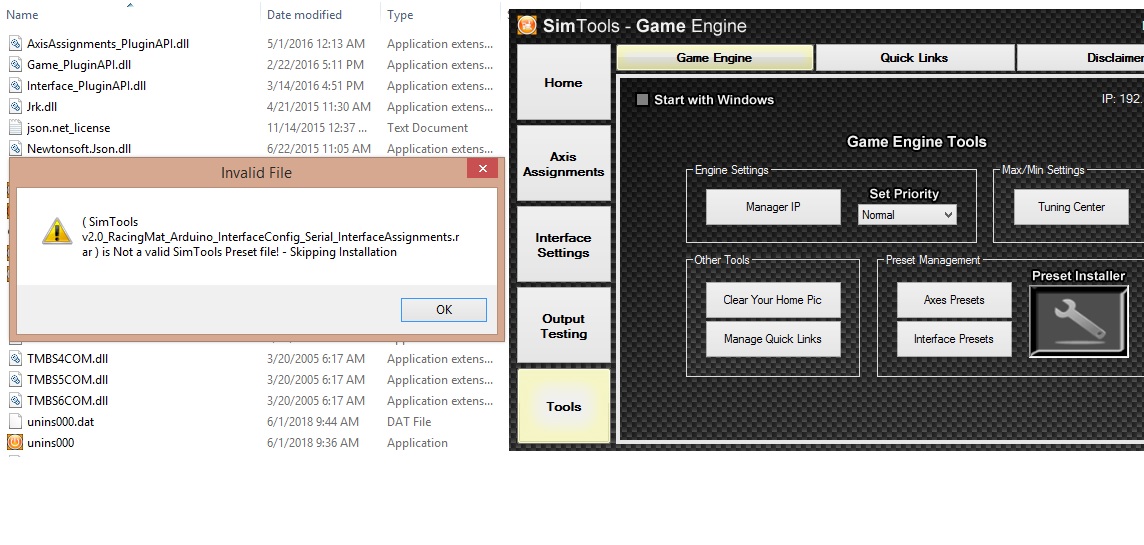Go to the Output Testing section

(x=563, y=326)
